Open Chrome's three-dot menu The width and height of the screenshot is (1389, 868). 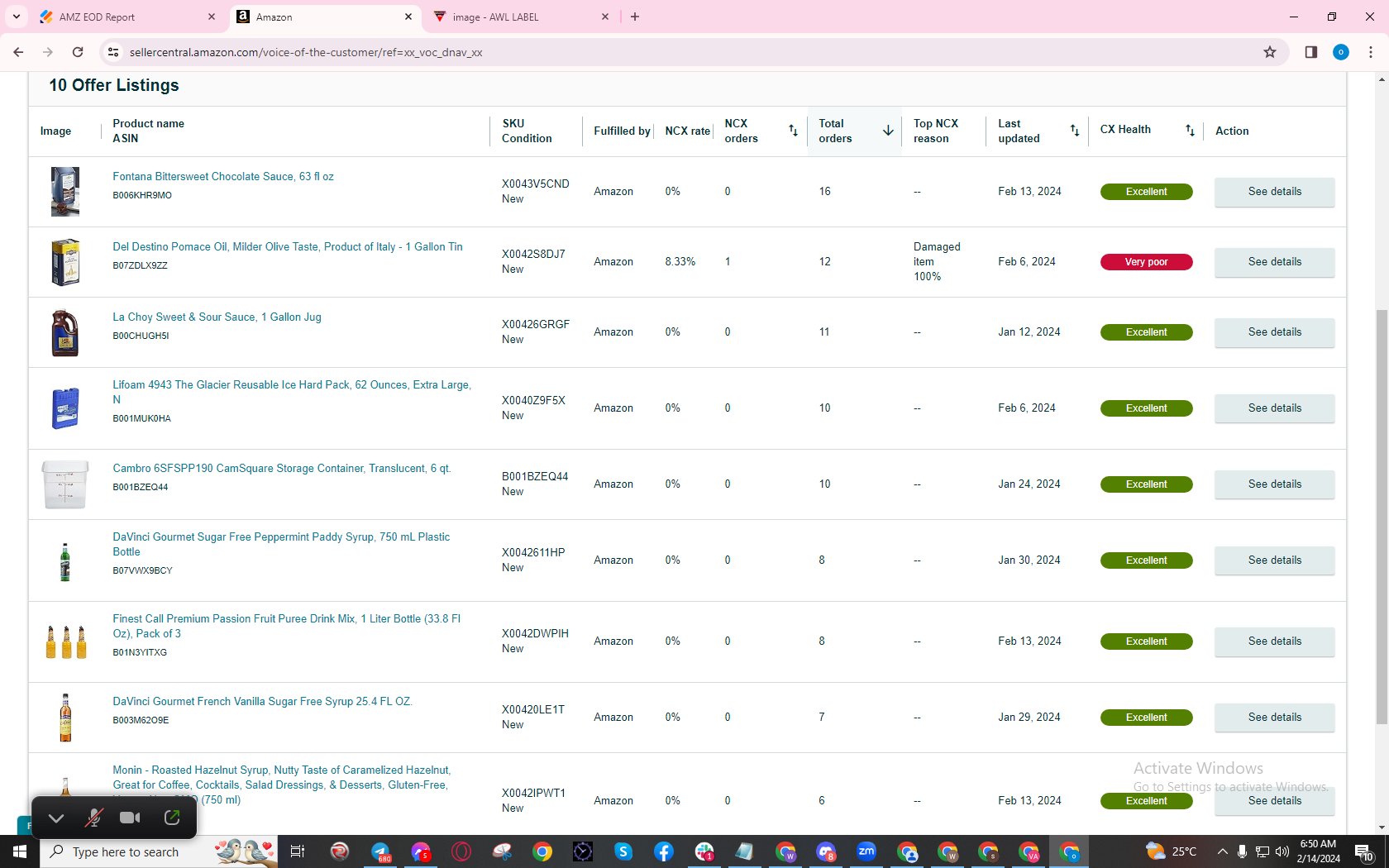pos(1371,52)
